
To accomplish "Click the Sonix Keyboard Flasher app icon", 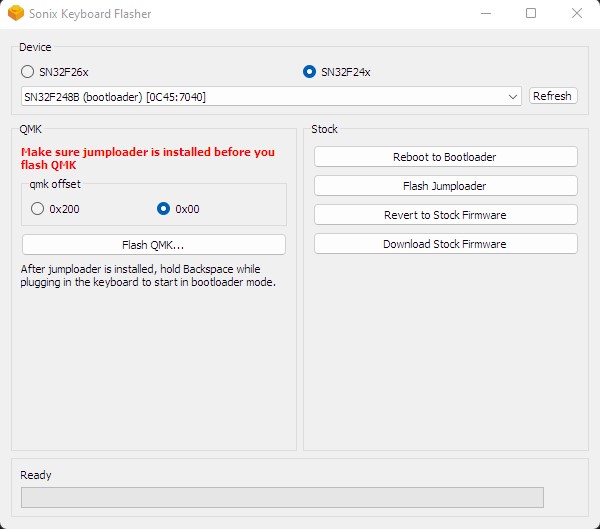I will tap(16, 13).
